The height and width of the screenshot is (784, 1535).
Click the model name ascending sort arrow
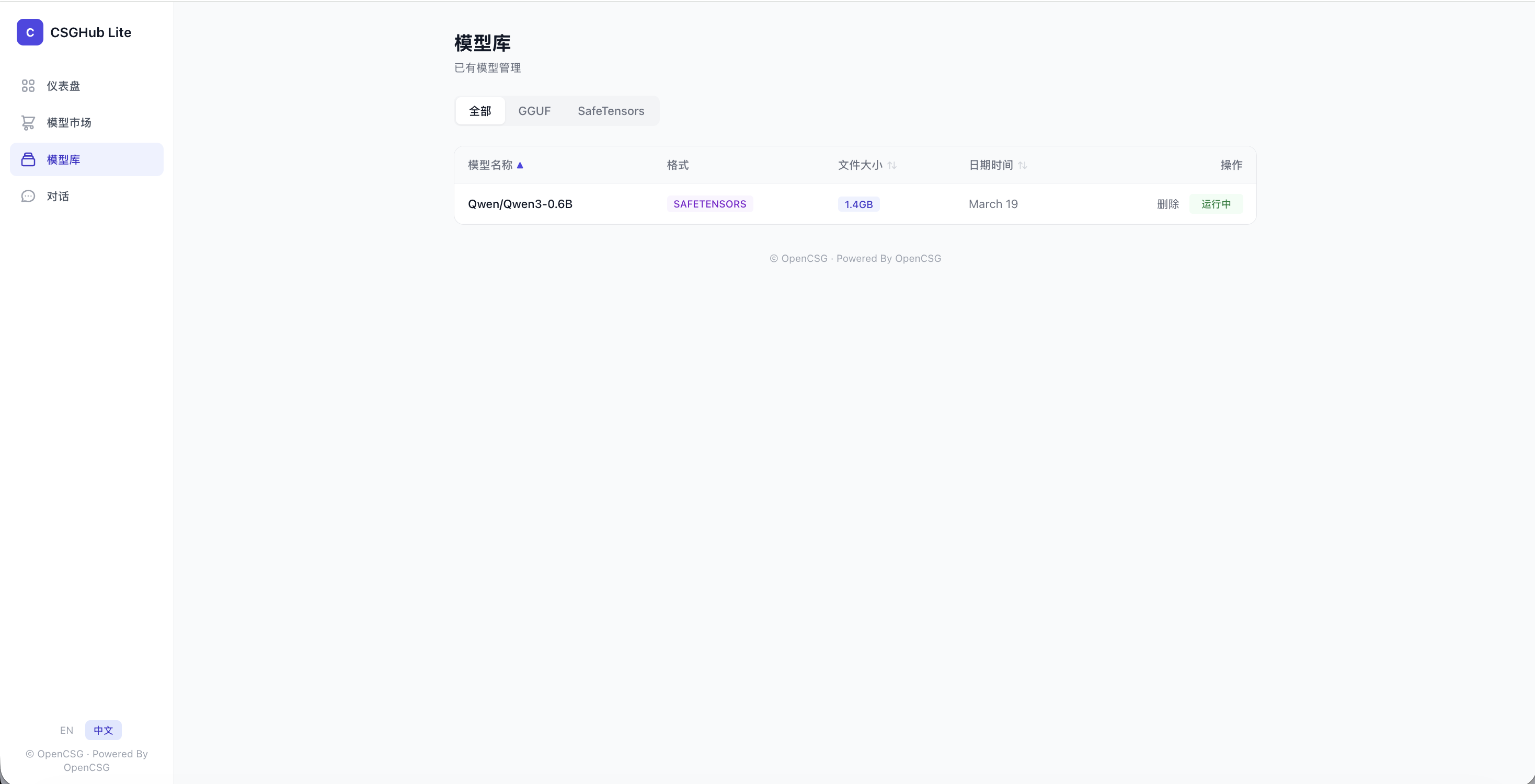520,166
